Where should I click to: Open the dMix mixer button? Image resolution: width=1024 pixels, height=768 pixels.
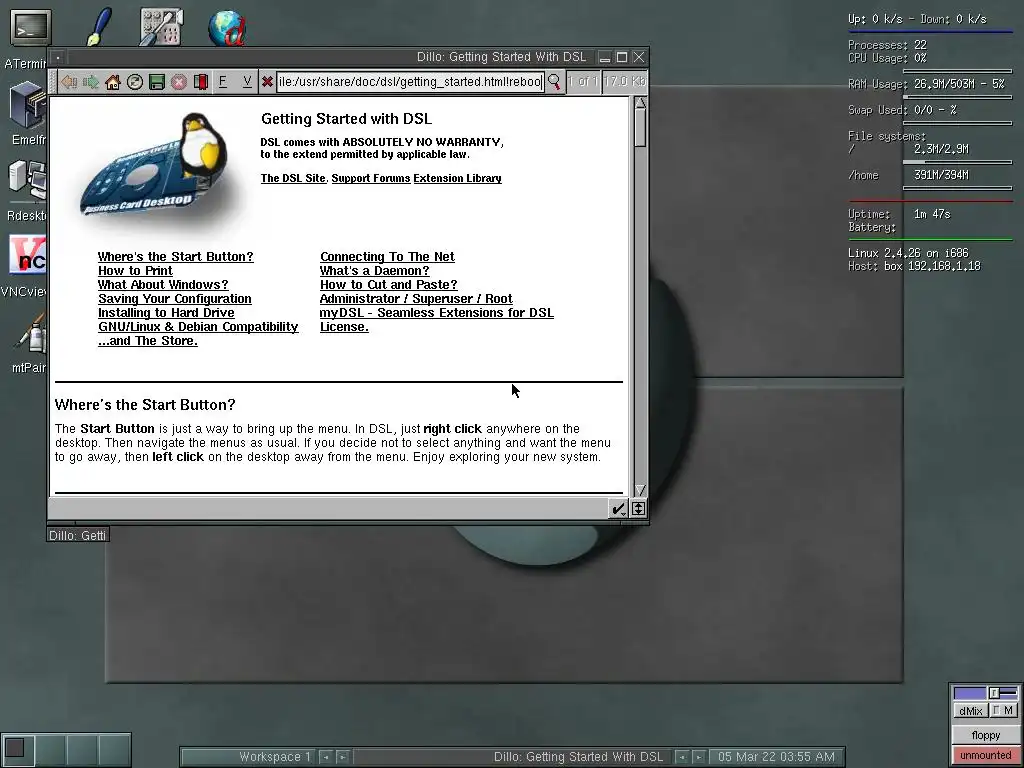[x=970, y=711]
